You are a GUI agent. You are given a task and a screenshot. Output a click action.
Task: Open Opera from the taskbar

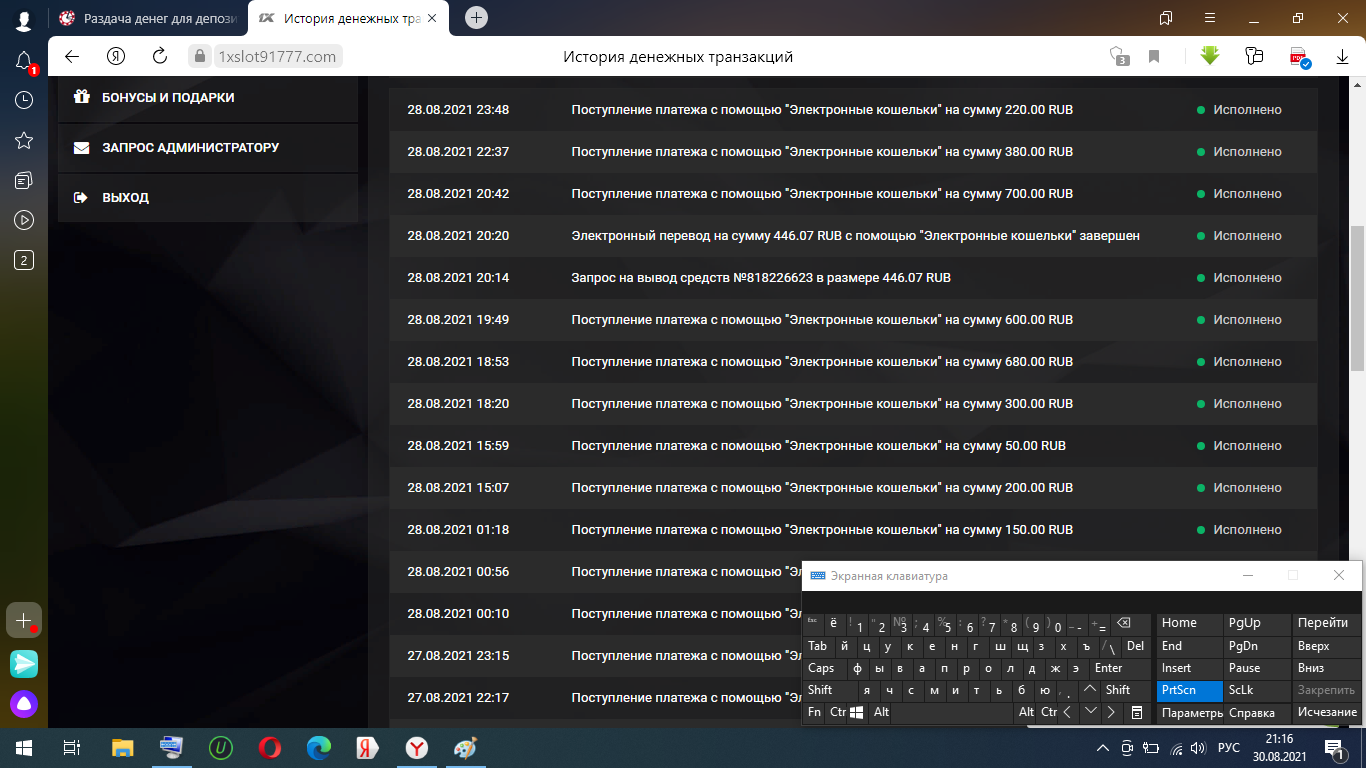[x=269, y=747]
